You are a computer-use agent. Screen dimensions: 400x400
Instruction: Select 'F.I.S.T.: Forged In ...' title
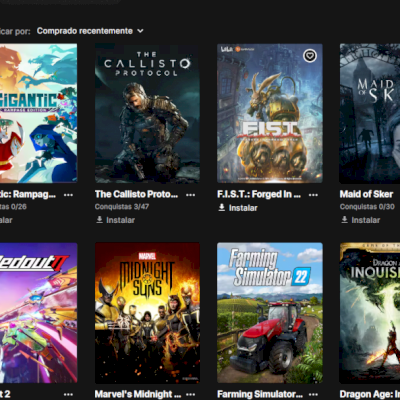tap(259, 194)
